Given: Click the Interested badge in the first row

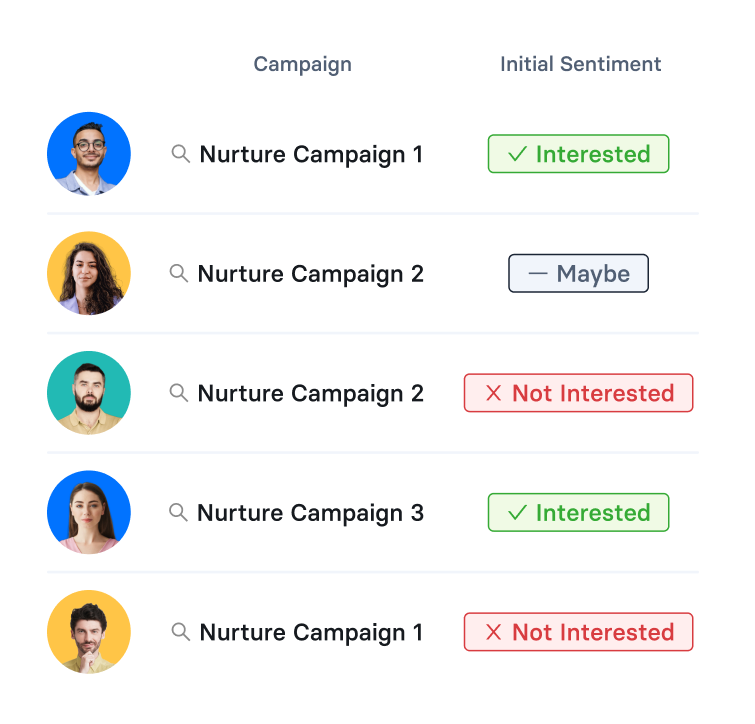Looking at the screenshot, I should [578, 154].
